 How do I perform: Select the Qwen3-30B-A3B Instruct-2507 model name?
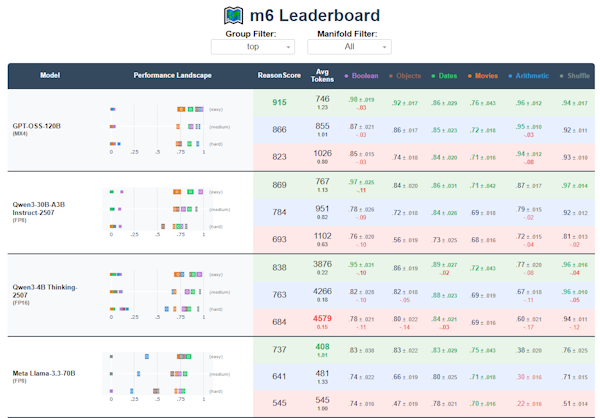[x=39, y=209]
